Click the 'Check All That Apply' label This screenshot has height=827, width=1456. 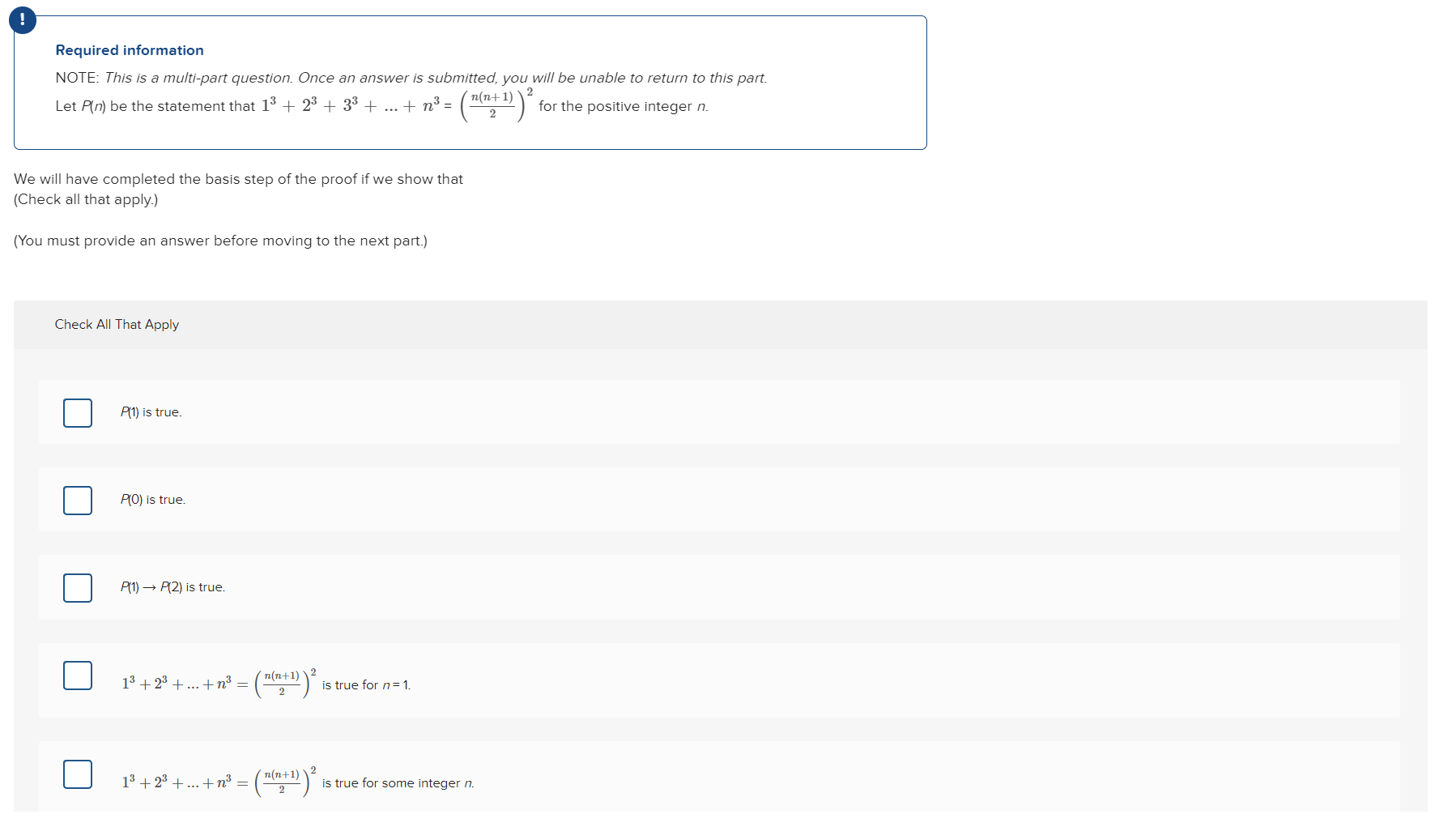click(x=117, y=324)
